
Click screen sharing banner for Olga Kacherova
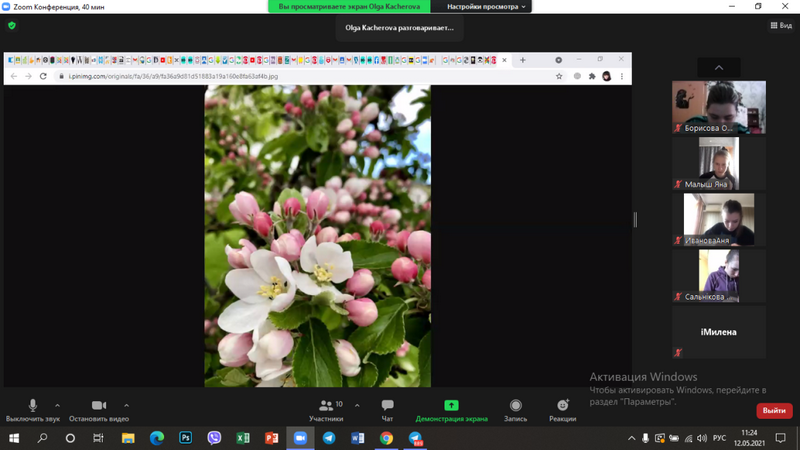click(349, 7)
